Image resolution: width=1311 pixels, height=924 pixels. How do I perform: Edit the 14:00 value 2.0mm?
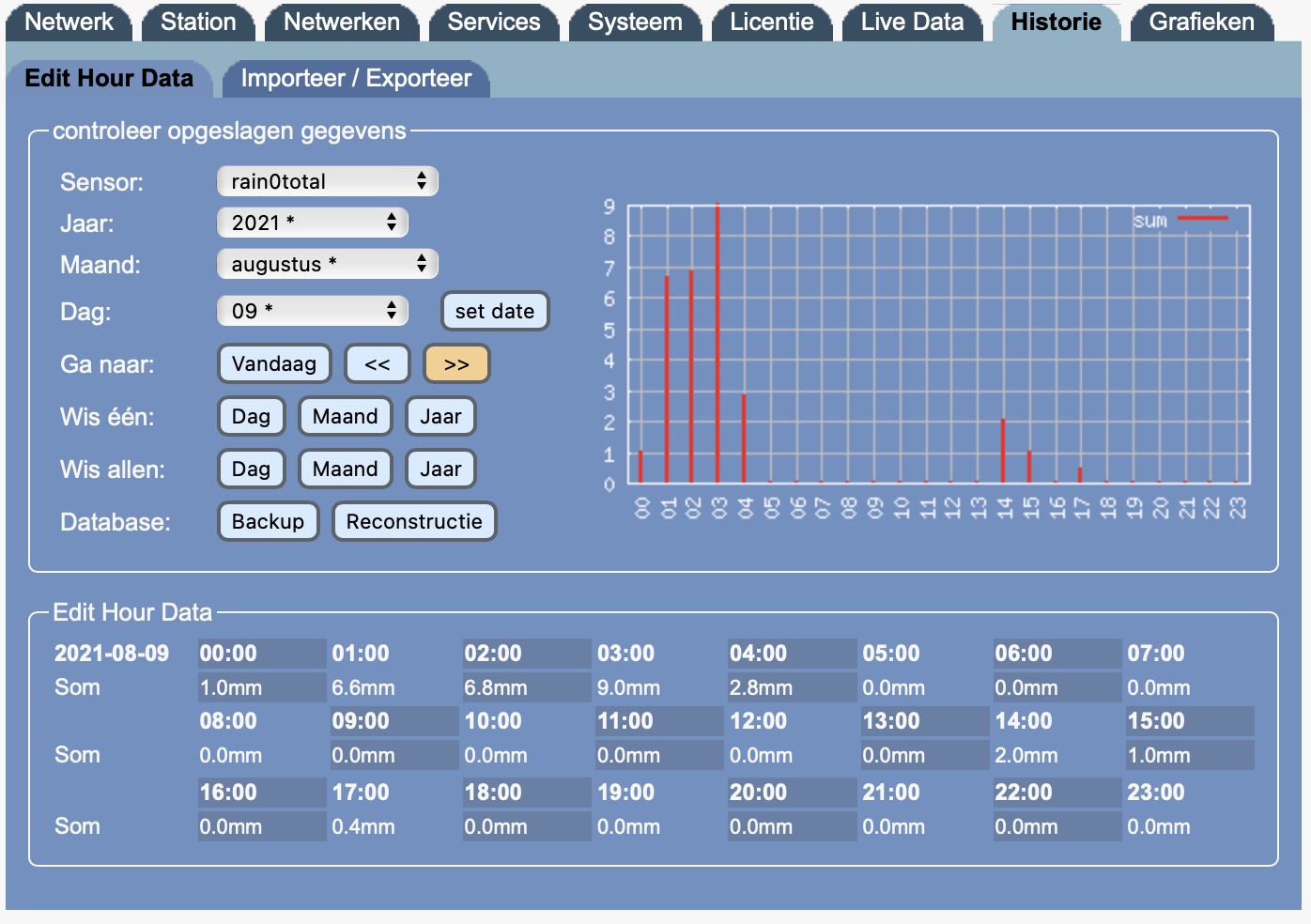coord(1057,755)
